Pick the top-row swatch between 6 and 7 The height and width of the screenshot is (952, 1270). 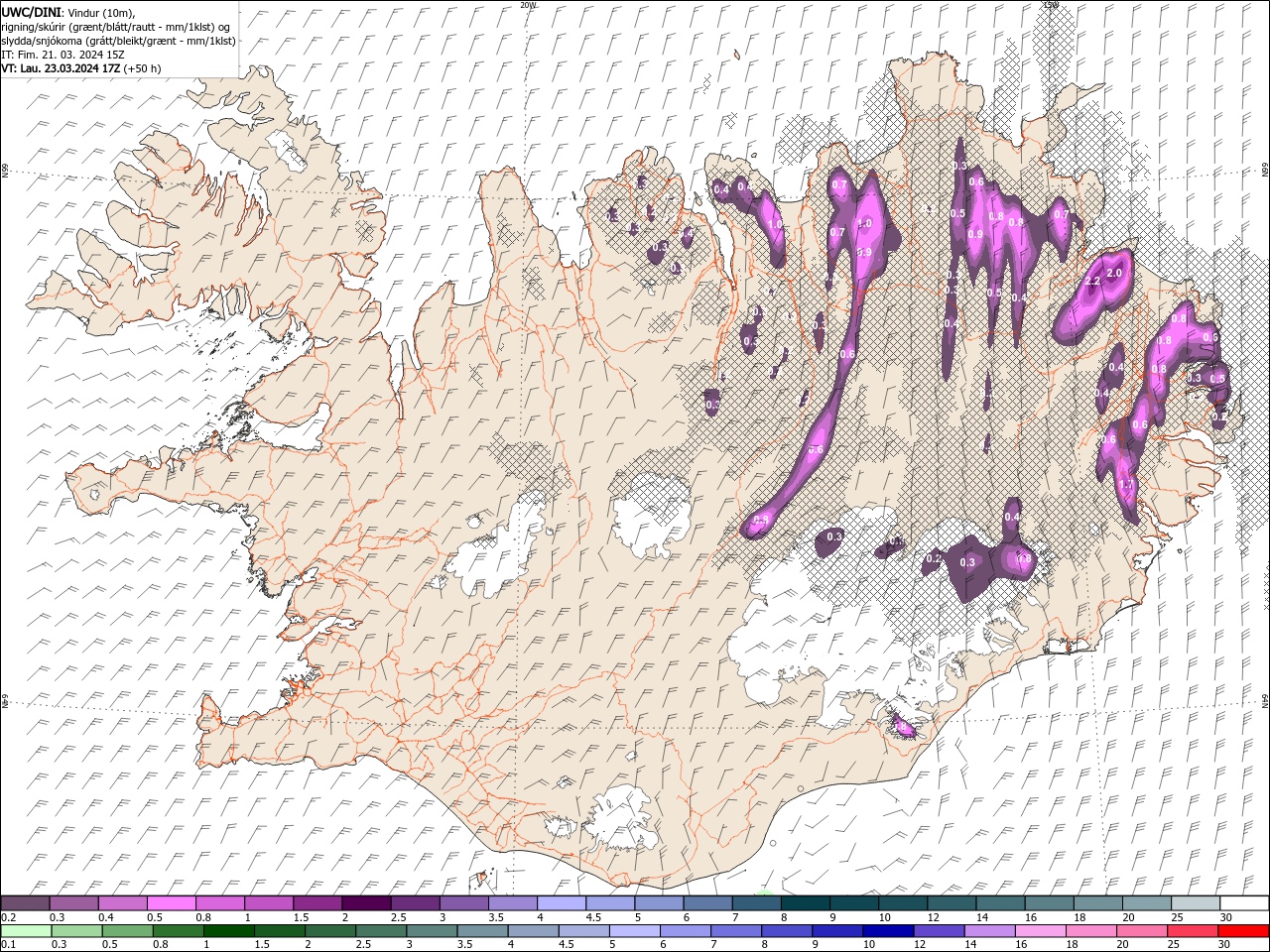tap(707, 903)
